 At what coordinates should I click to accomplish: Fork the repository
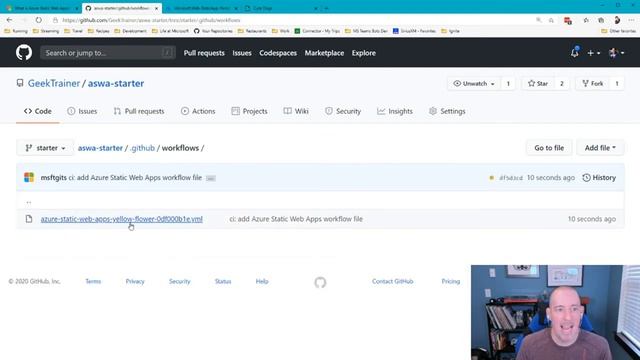(x=593, y=83)
